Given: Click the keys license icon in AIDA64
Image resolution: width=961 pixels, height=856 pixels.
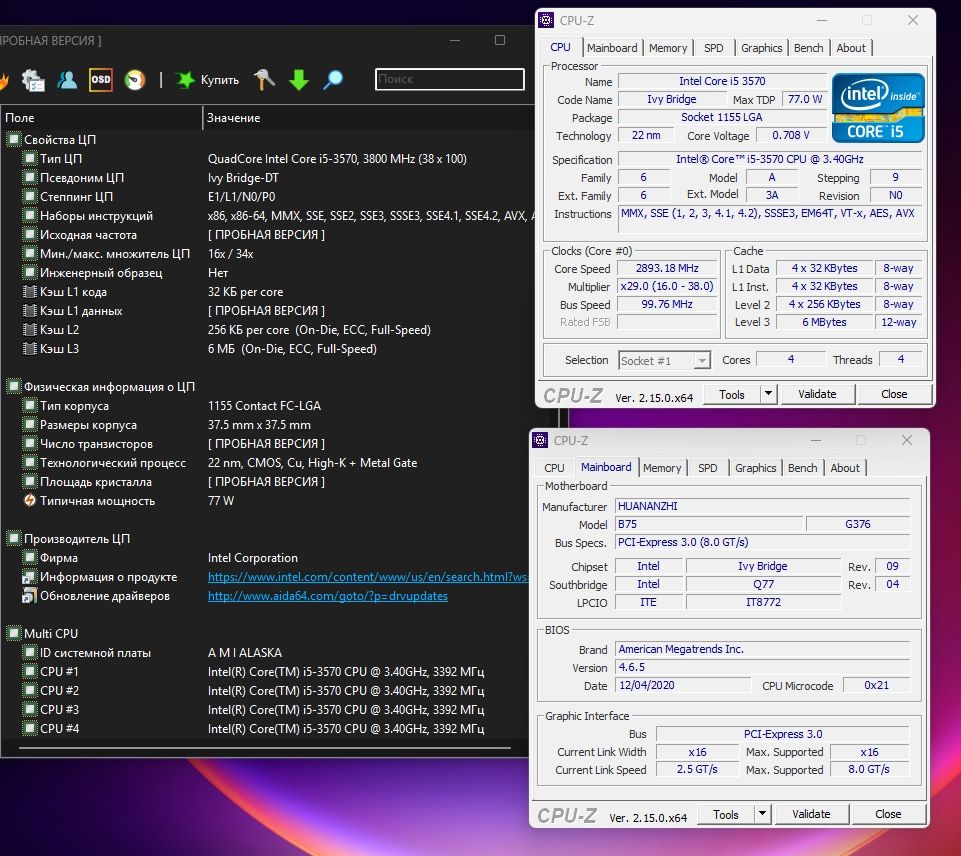Looking at the screenshot, I should pos(265,80).
